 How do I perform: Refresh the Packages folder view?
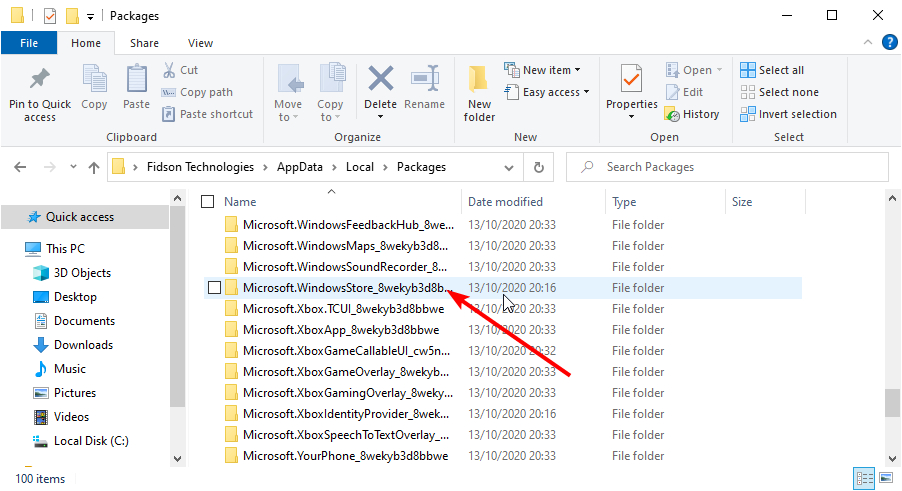(538, 167)
